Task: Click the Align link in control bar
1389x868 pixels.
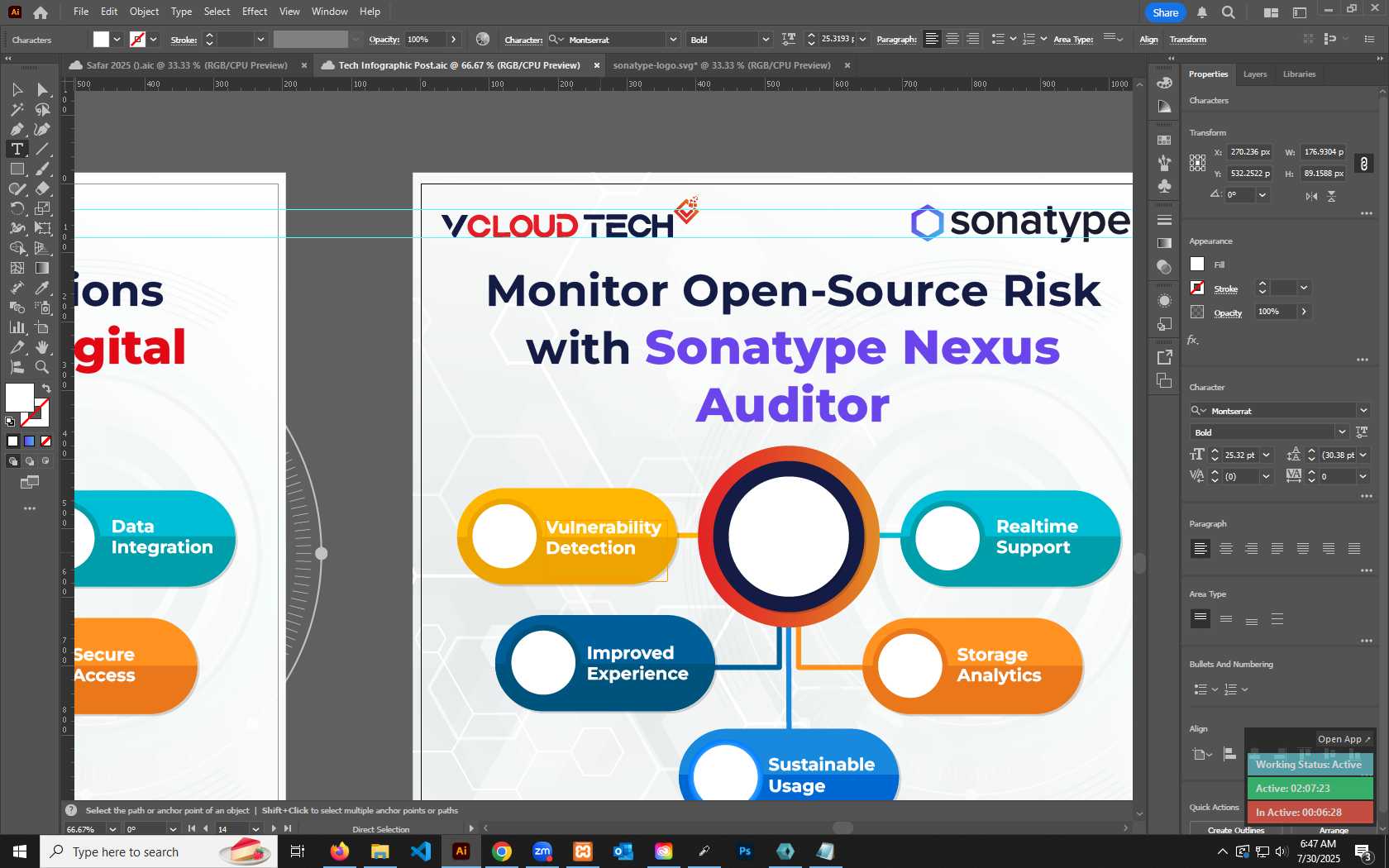Action: [x=1148, y=40]
